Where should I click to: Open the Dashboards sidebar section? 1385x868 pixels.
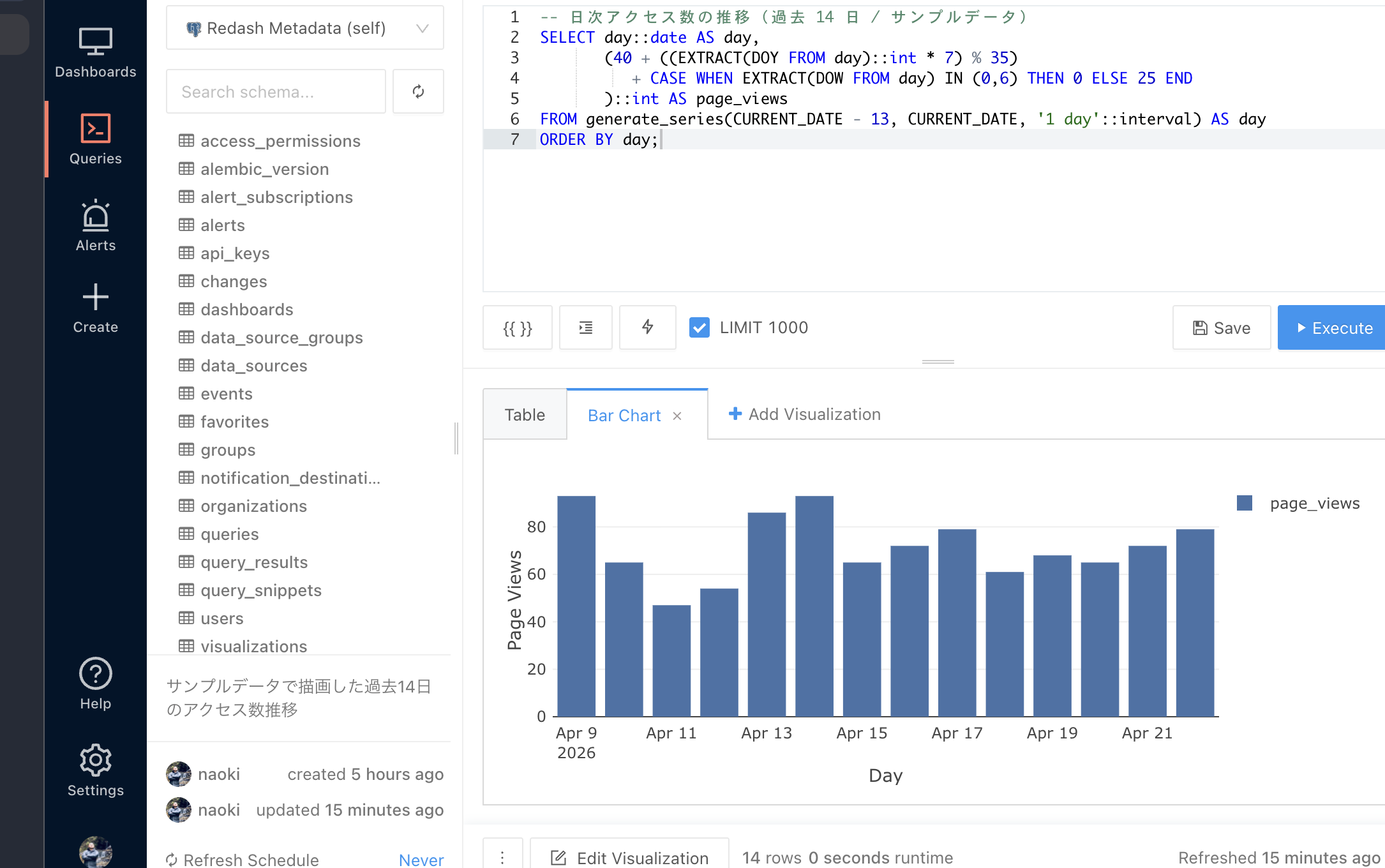tap(95, 54)
